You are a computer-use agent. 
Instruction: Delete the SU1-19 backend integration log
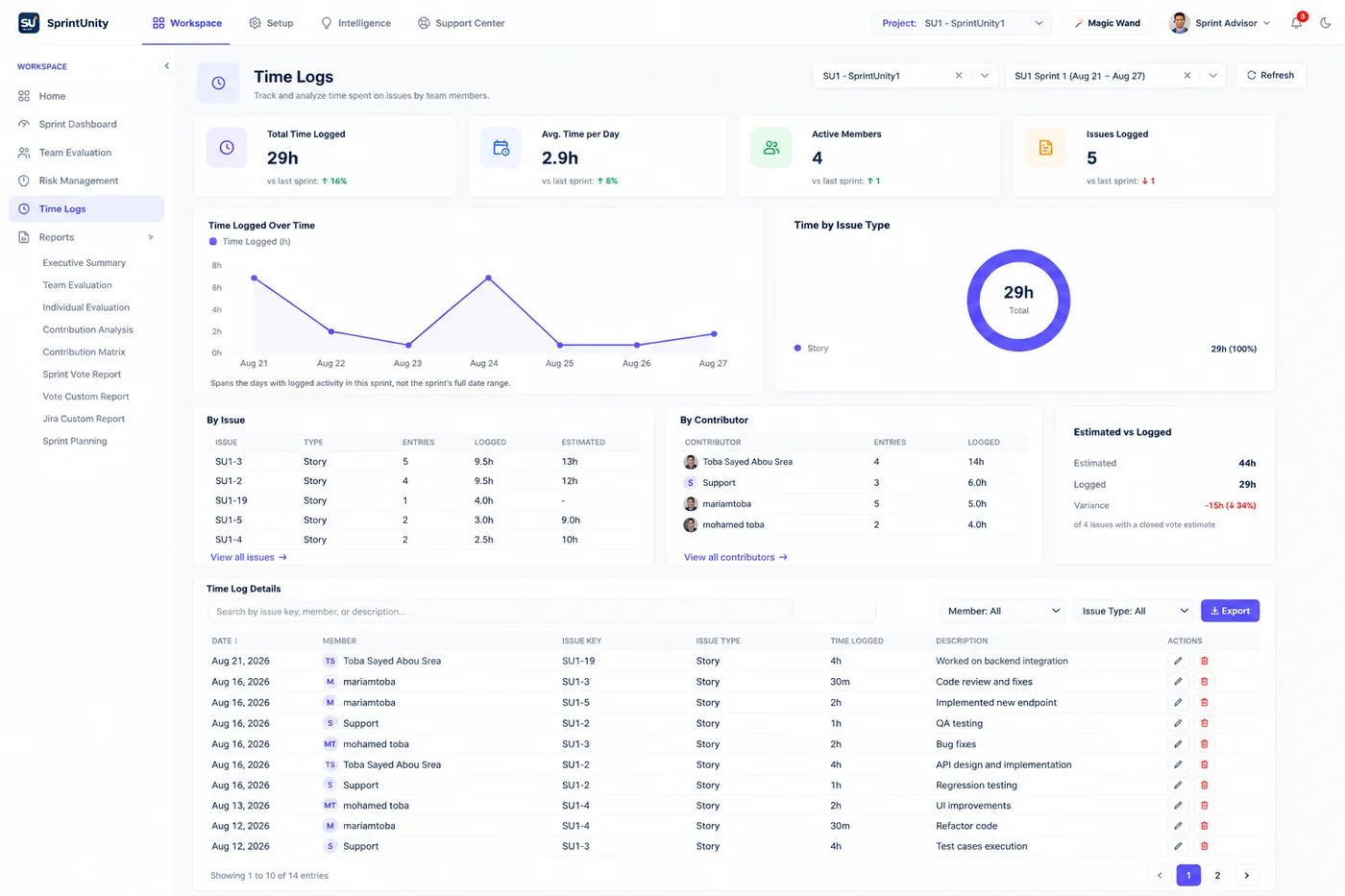pos(1204,661)
